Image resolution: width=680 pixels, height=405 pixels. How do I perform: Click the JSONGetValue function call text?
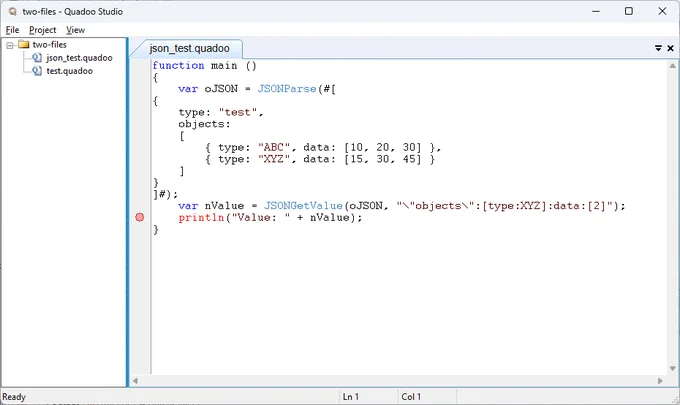coord(303,206)
